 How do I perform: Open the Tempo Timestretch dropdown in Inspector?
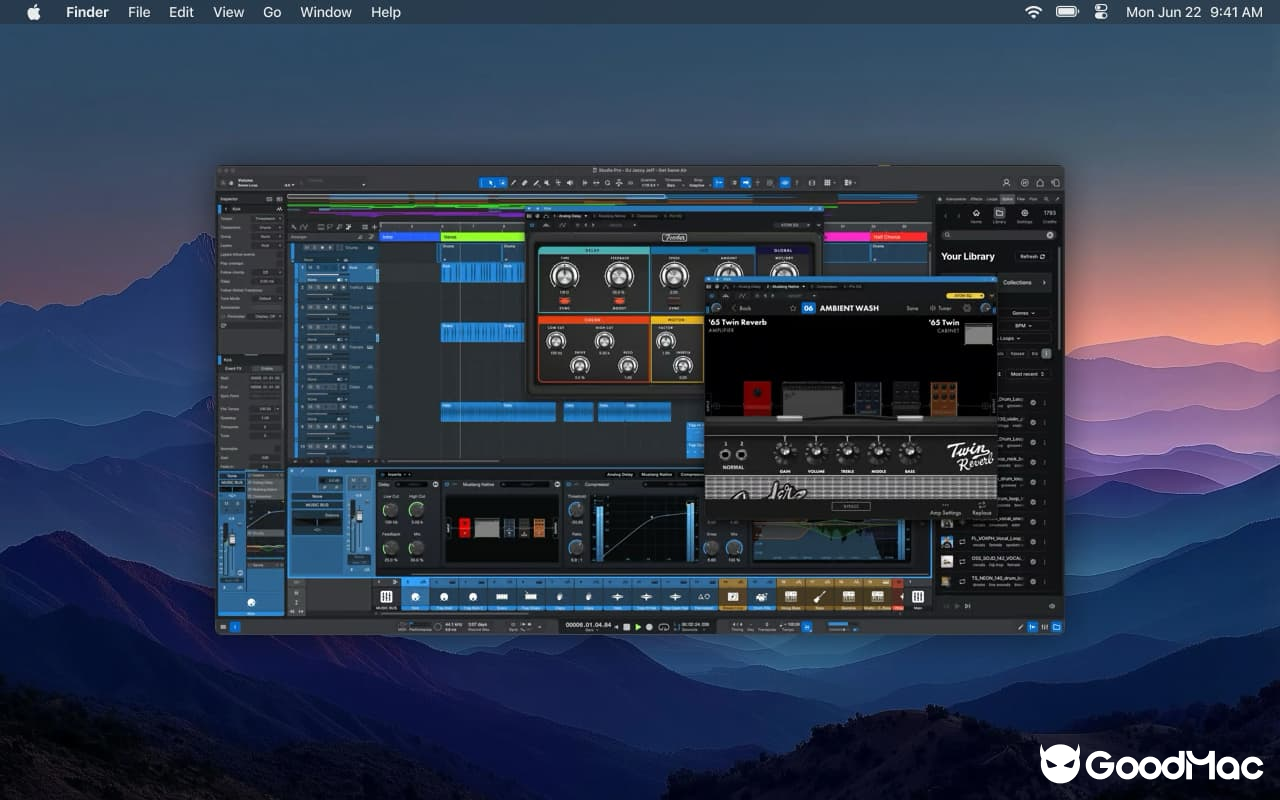click(x=267, y=219)
